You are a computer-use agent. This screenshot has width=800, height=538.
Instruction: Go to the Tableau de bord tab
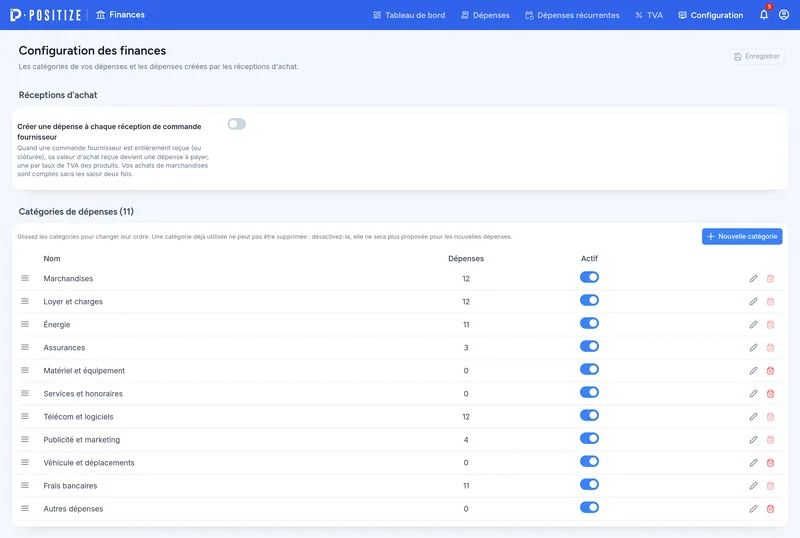point(409,15)
